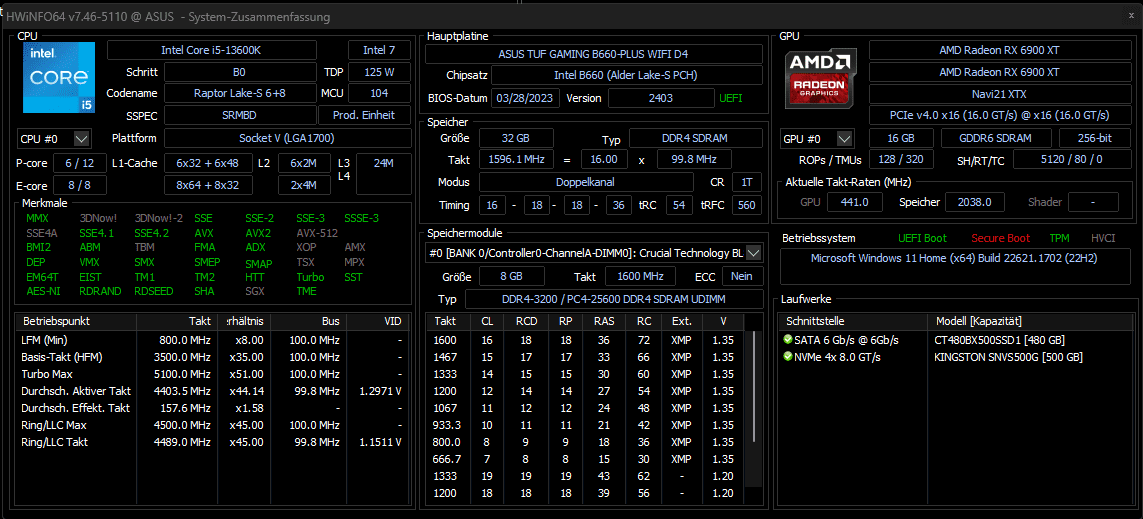
Task: Open the GPU #0 selector dropdown
Action: point(844,138)
